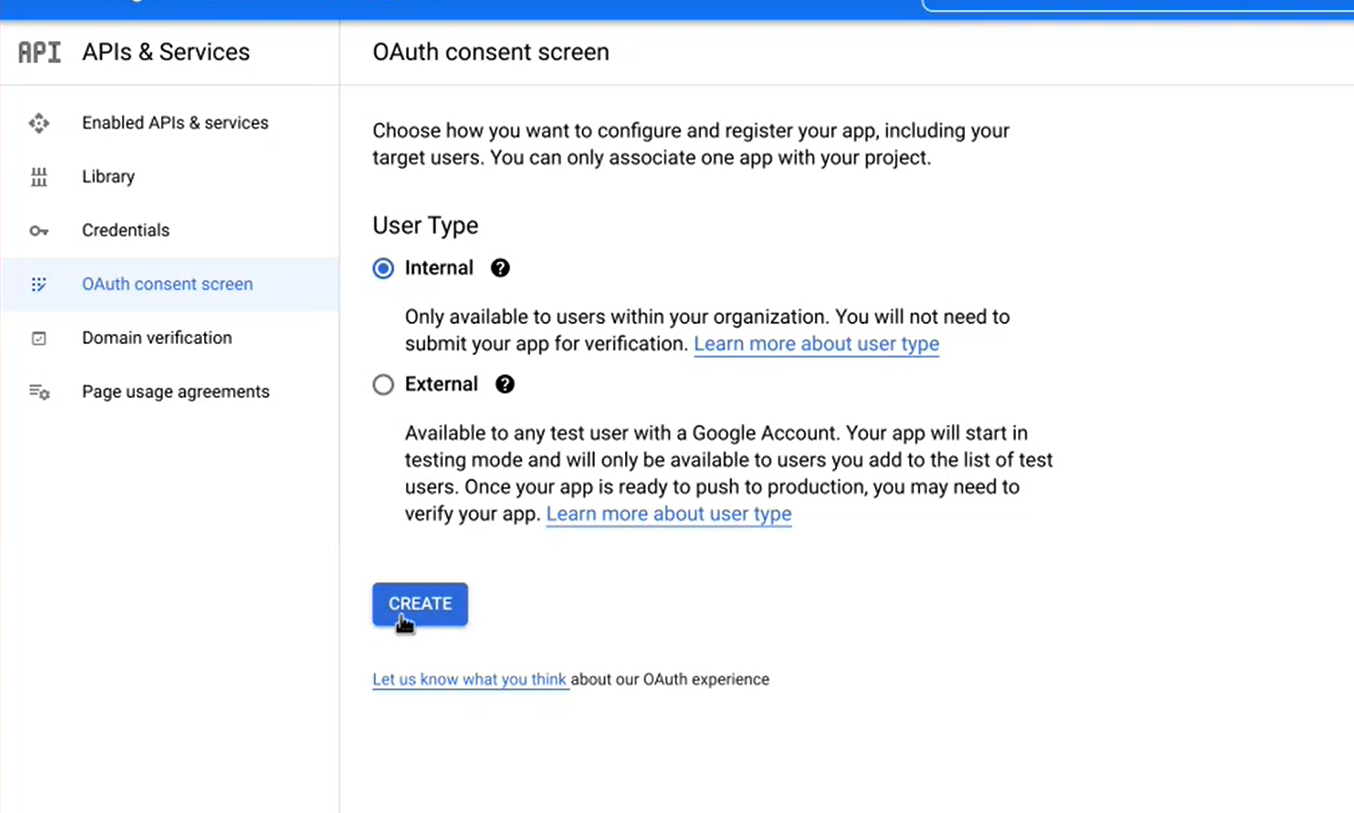Click the API logo icon

pyautogui.click(x=39, y=52)
